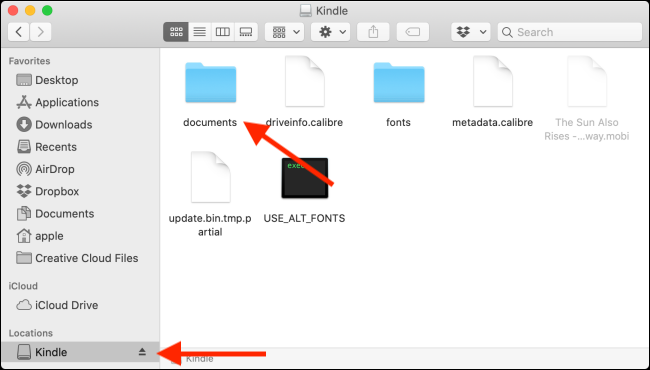This screenshot has height=370, width=650.
Task: Click the "USE_ALT_FONTS" file name label
Action: 304,218
